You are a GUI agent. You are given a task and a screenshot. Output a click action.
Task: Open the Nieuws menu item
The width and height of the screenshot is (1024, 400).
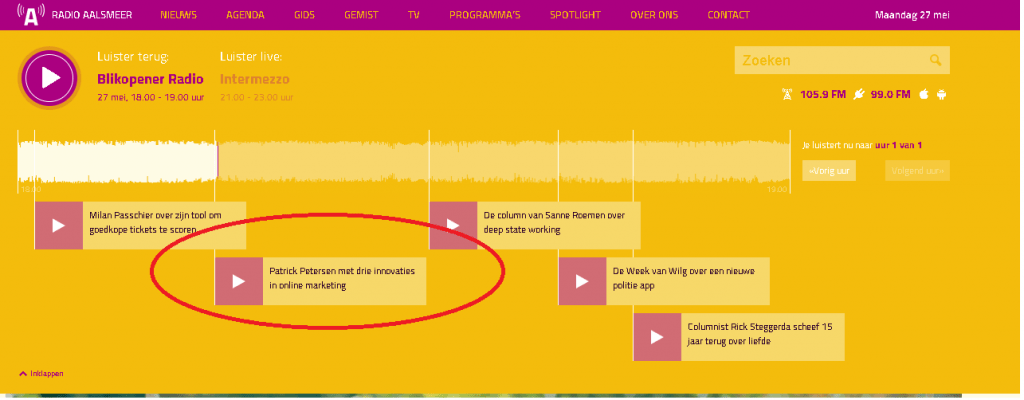[x=179, y=16]
